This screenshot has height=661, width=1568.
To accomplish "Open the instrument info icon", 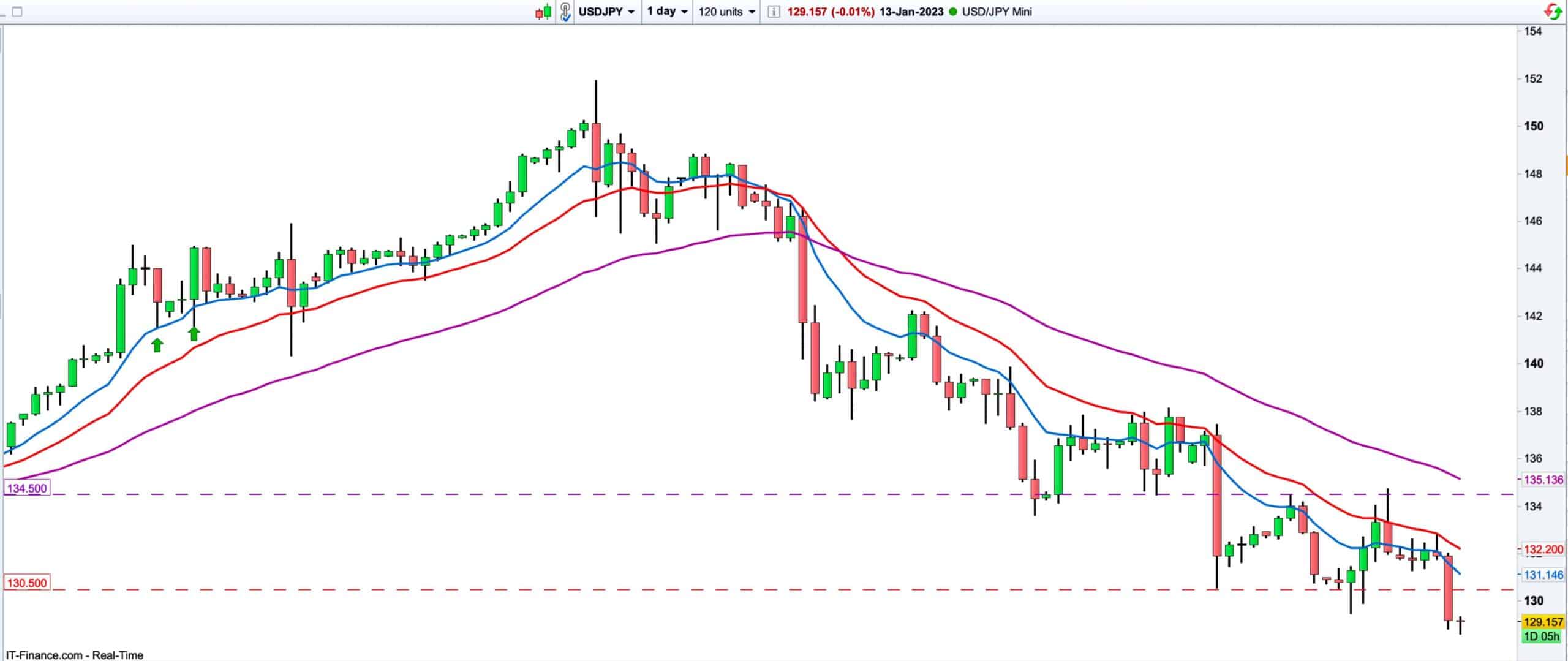I will pos(774,12).
